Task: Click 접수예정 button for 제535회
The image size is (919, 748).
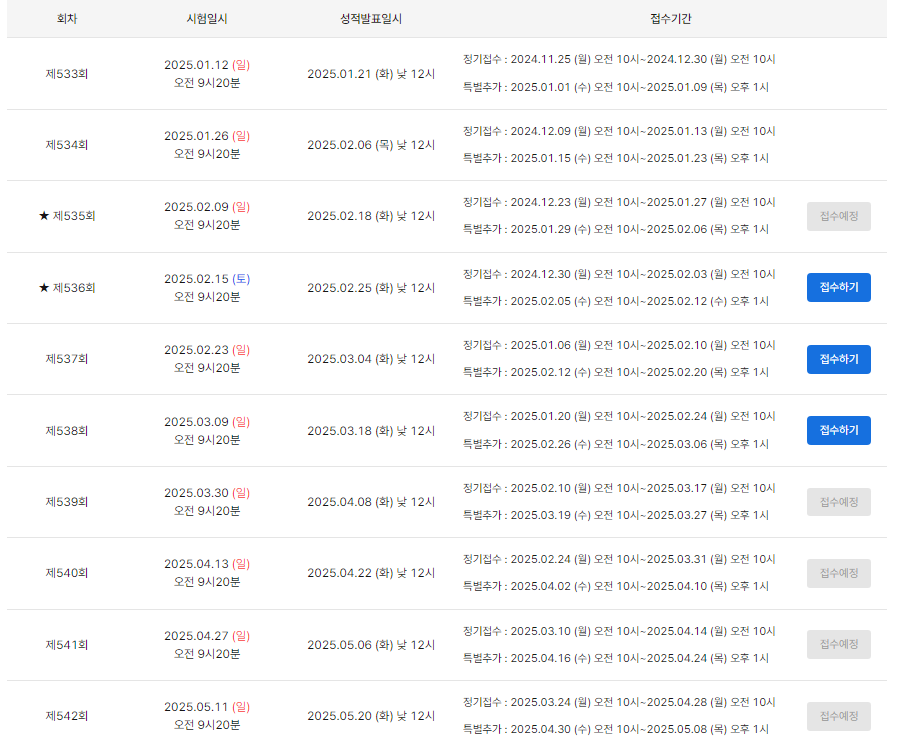Action: coord(838,216)
